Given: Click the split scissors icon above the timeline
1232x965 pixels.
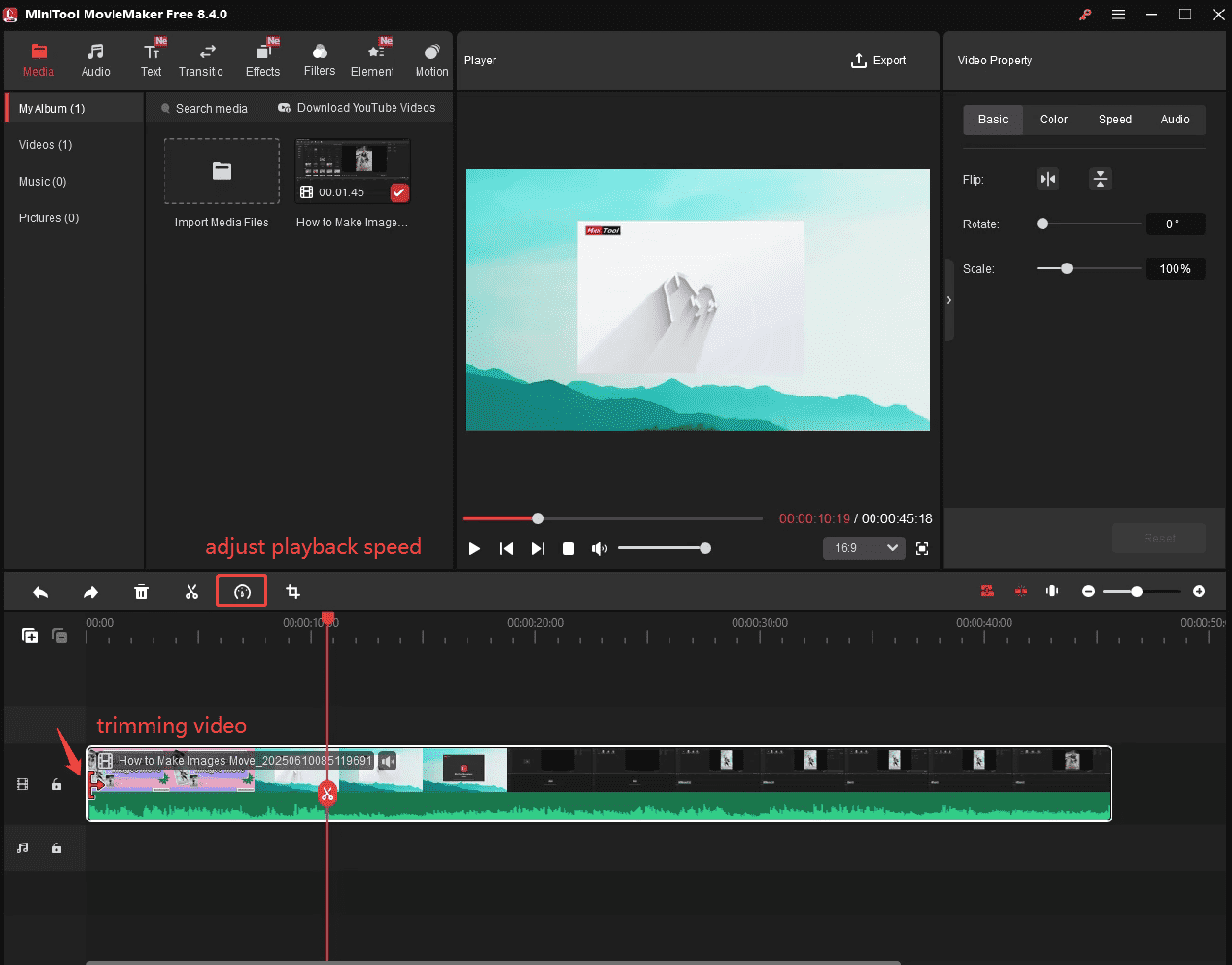Looking at the screenshot, I should pos(191,591).
